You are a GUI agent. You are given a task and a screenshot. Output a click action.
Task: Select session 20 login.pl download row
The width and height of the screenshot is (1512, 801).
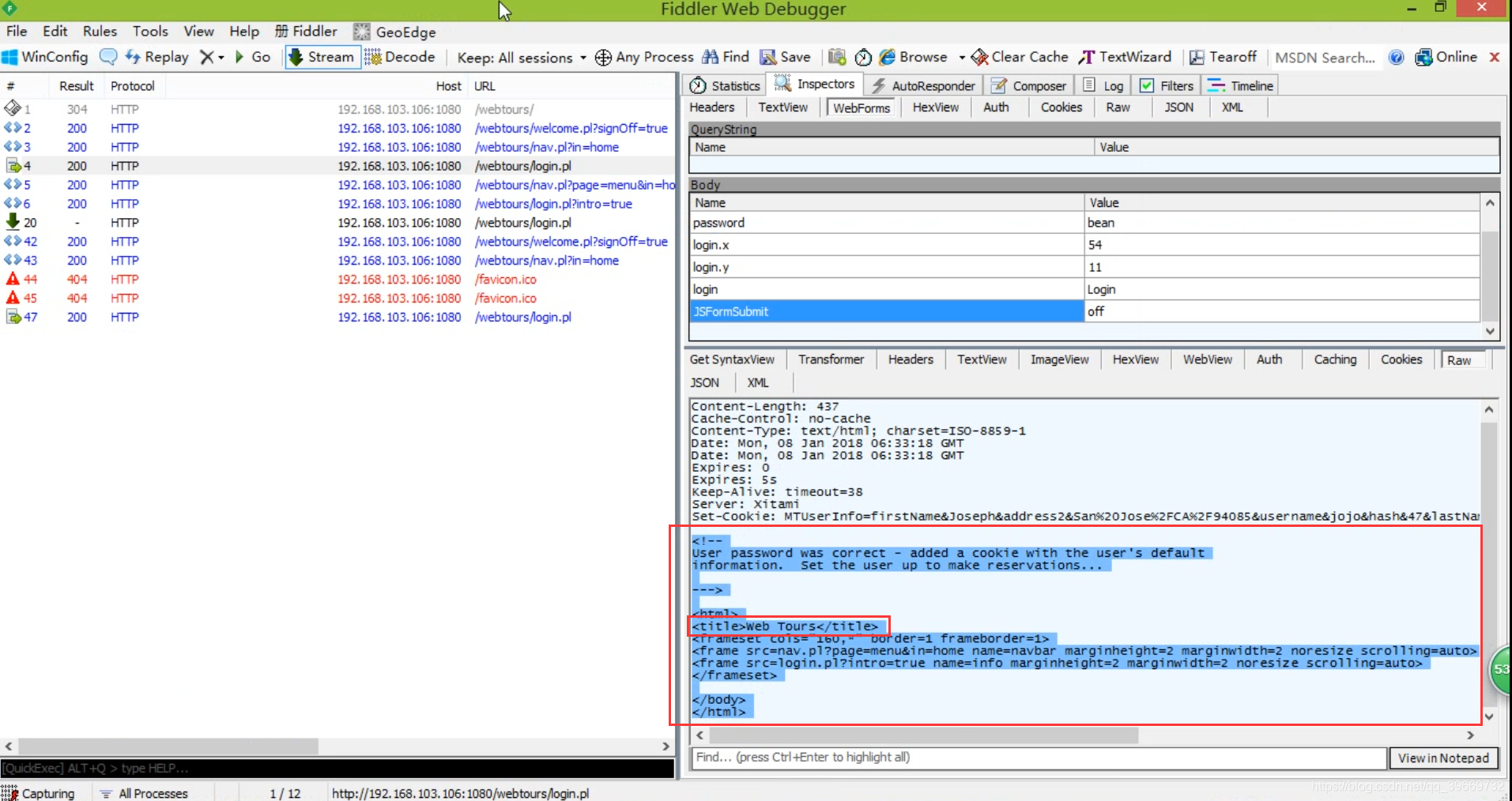pos(338,223)
